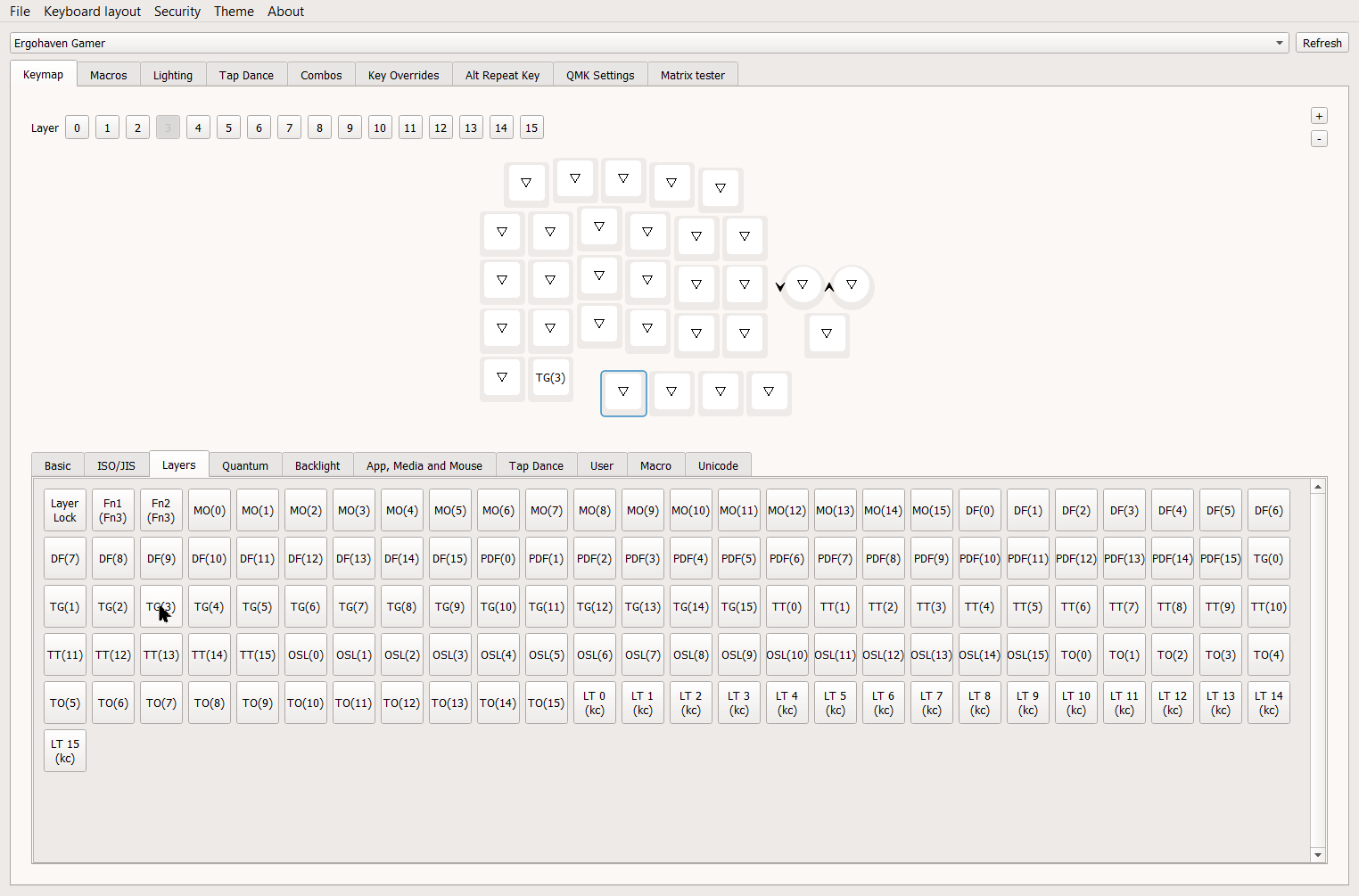1359x896 pixels.
Task: Activate layer 15
Action: [x=531, y=127]
